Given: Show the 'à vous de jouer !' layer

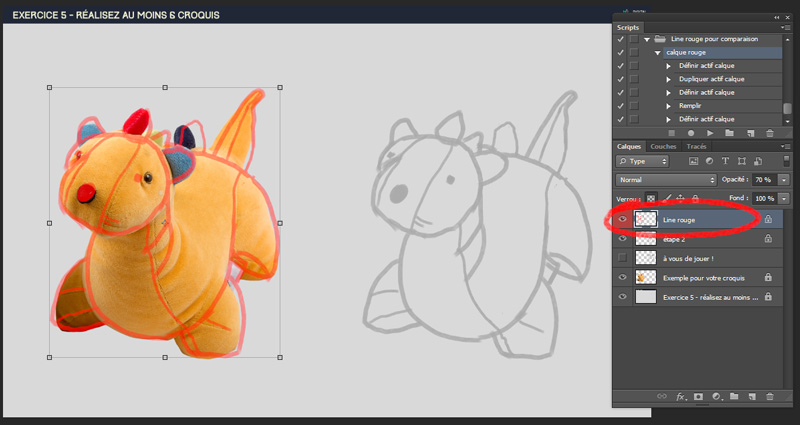Looking at the screenshot, I should [x=622, y=258].
